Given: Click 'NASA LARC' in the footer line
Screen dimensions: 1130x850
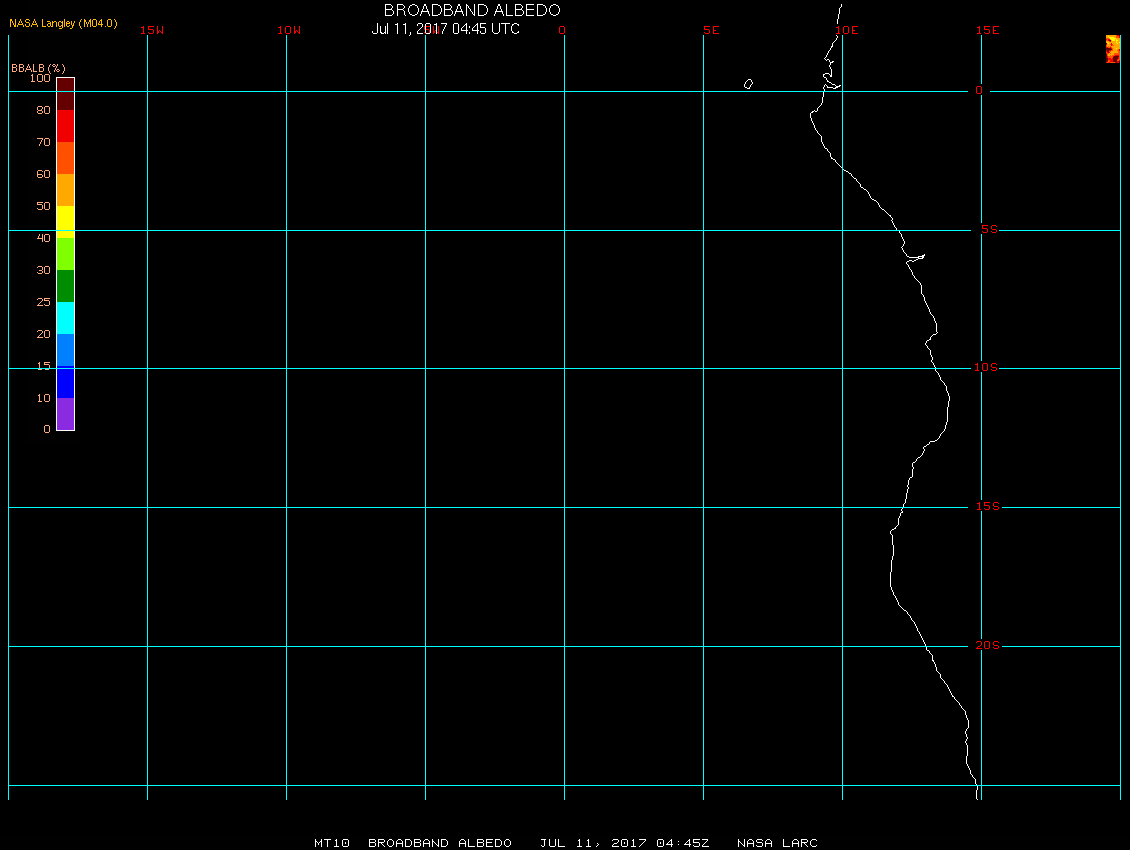Looking at the screenshot, I should click(777, 842).
